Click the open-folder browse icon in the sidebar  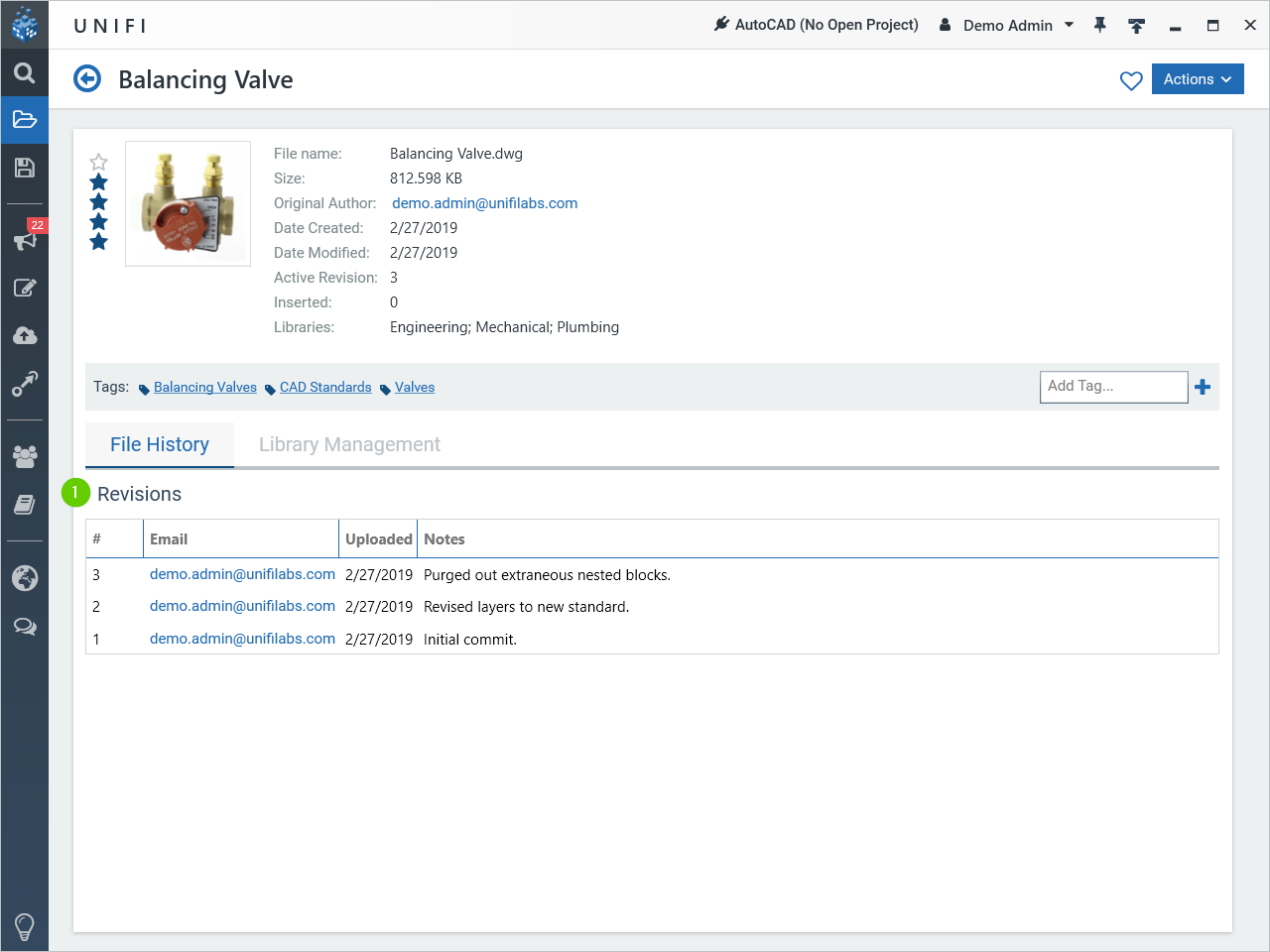tap(25, 120)
